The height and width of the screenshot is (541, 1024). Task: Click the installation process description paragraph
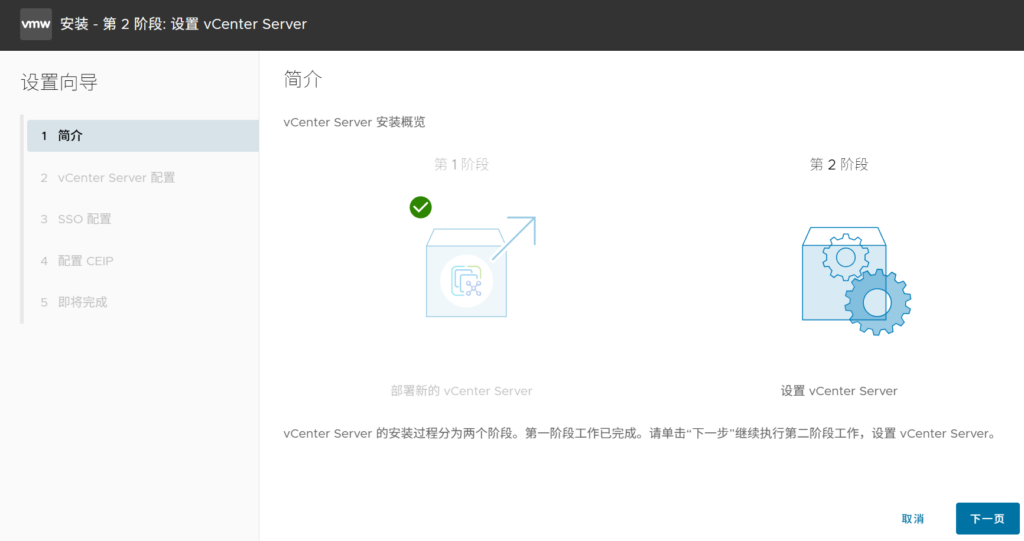640,433
